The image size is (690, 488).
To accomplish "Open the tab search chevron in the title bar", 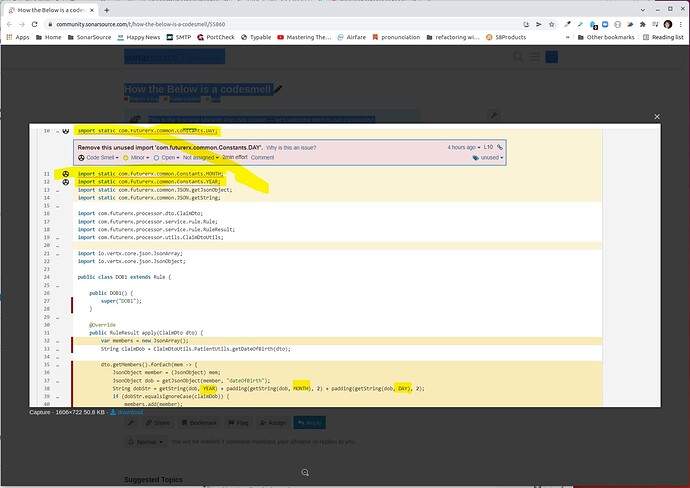I will pyautogui.click(x=643, y=9).
